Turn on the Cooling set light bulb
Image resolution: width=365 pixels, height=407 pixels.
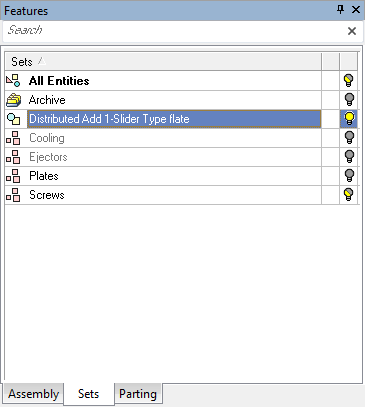349,138
